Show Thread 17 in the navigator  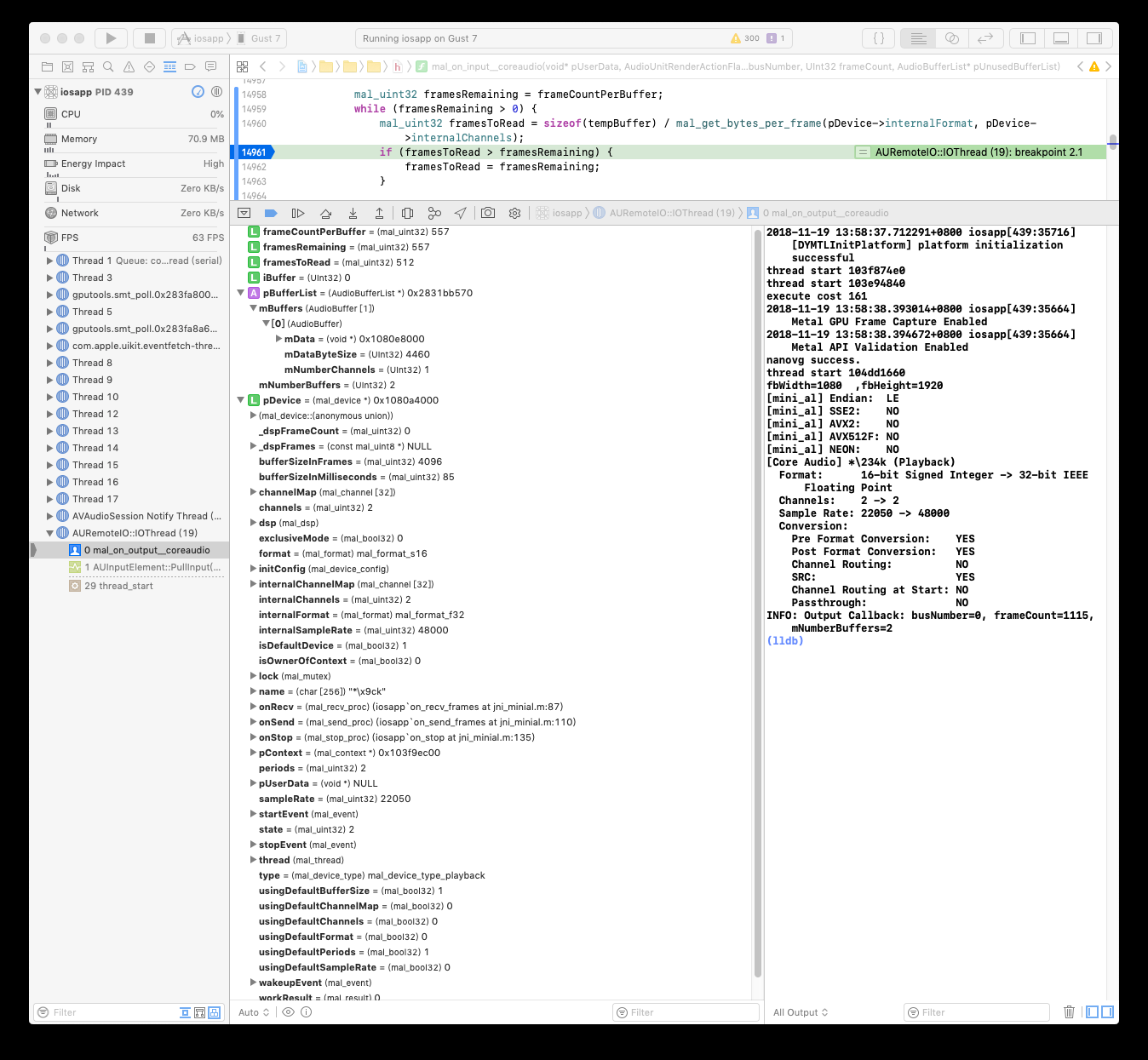point(94,498)
